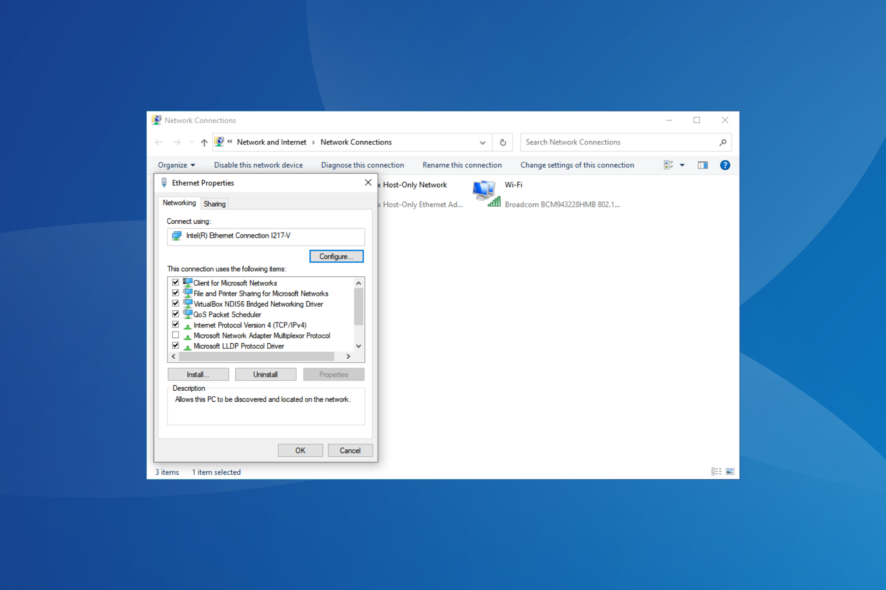
Task: Click the search magnifier icon
Action: coord(722,142)
